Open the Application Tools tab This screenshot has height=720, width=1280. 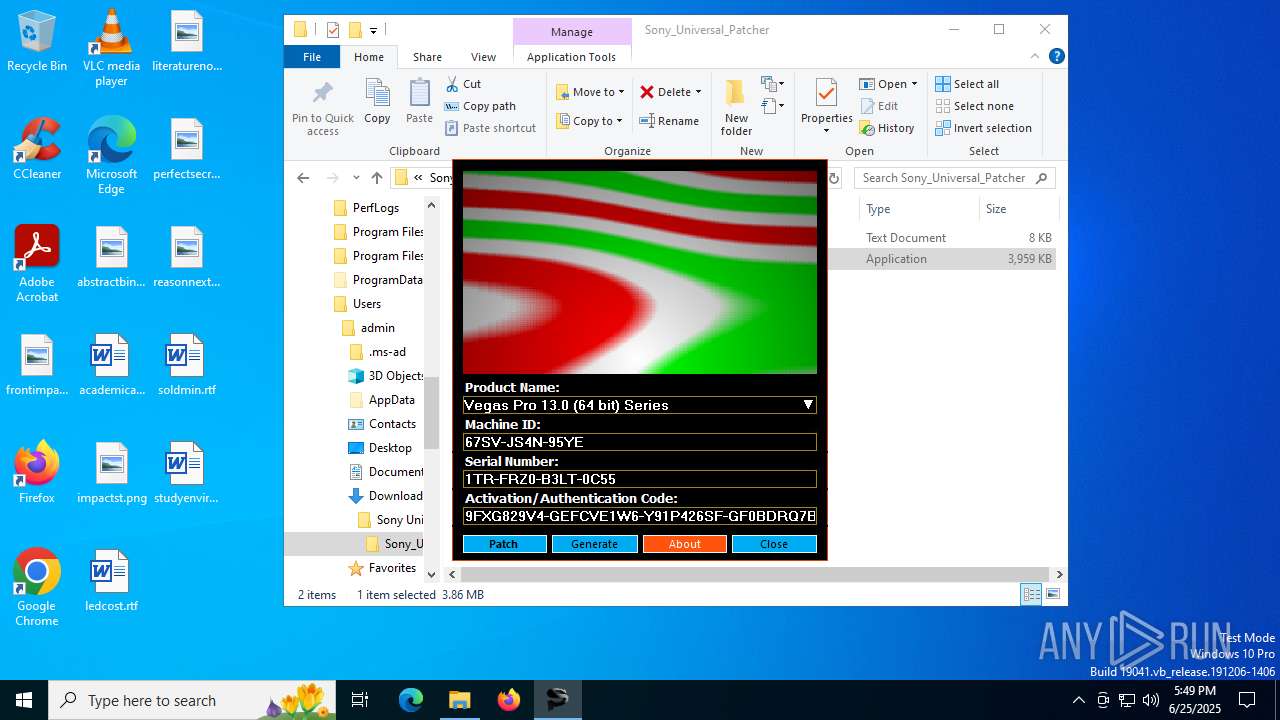point(571,57)
